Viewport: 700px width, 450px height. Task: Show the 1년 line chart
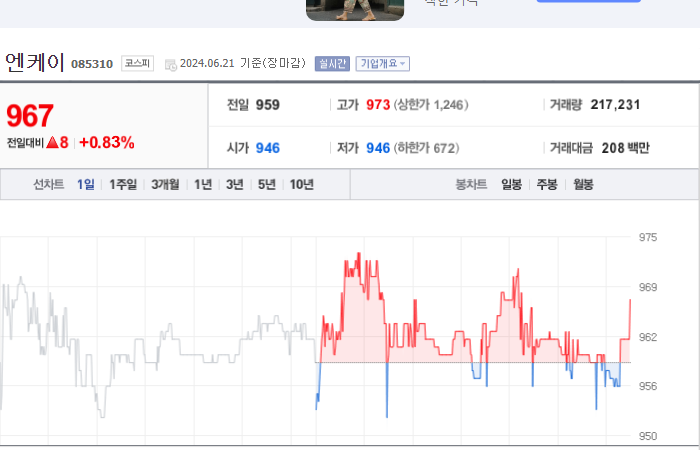tap(203, 184)
